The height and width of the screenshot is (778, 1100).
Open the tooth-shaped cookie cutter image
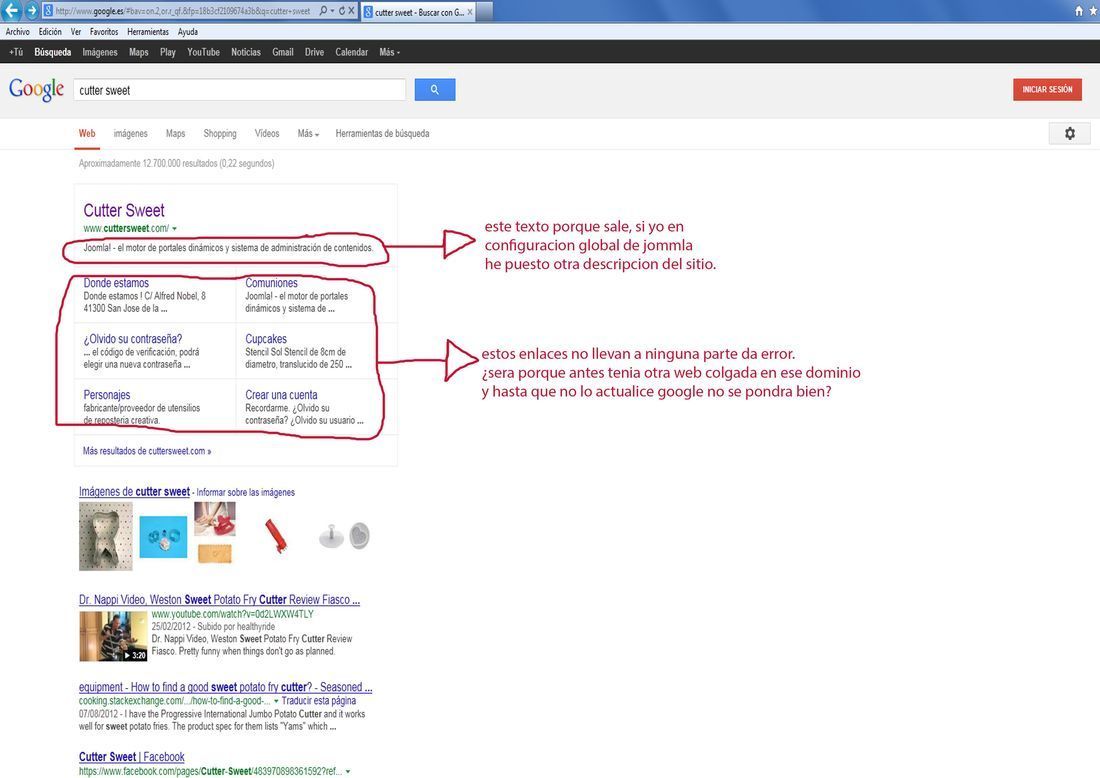(105, 536)
